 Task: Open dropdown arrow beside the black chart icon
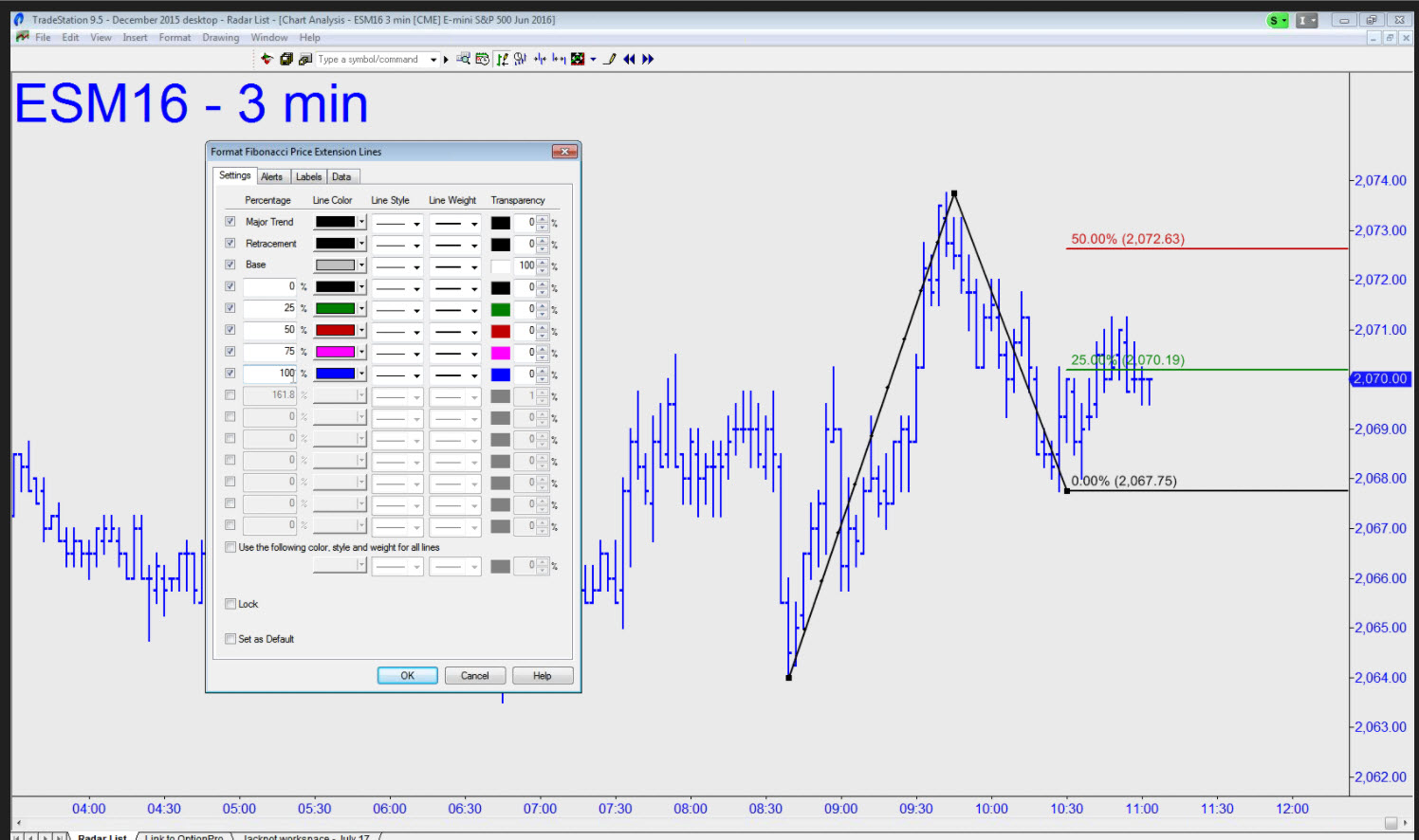(594, 59)
